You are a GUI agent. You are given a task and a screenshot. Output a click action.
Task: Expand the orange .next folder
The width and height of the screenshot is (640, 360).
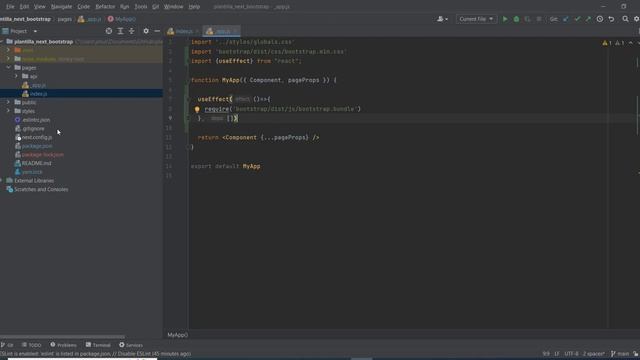pyautogui.click(x=8, y=50)
